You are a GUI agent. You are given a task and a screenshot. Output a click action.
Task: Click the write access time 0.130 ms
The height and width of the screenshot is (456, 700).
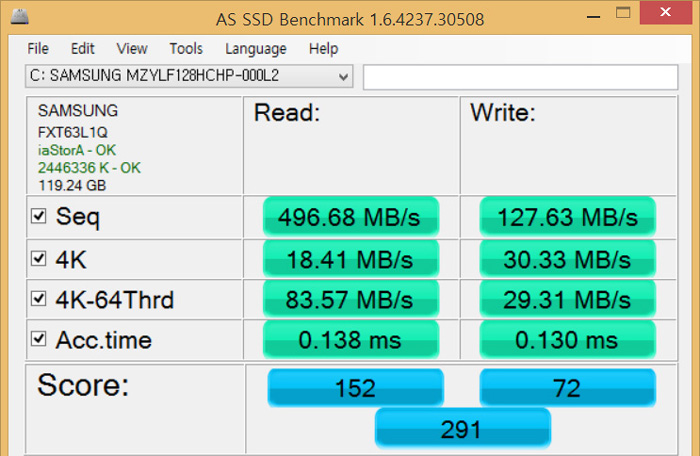coord(567,340)
